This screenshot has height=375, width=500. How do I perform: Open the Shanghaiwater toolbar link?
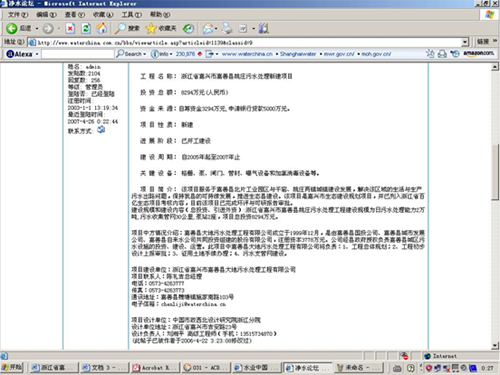point(298,54)
